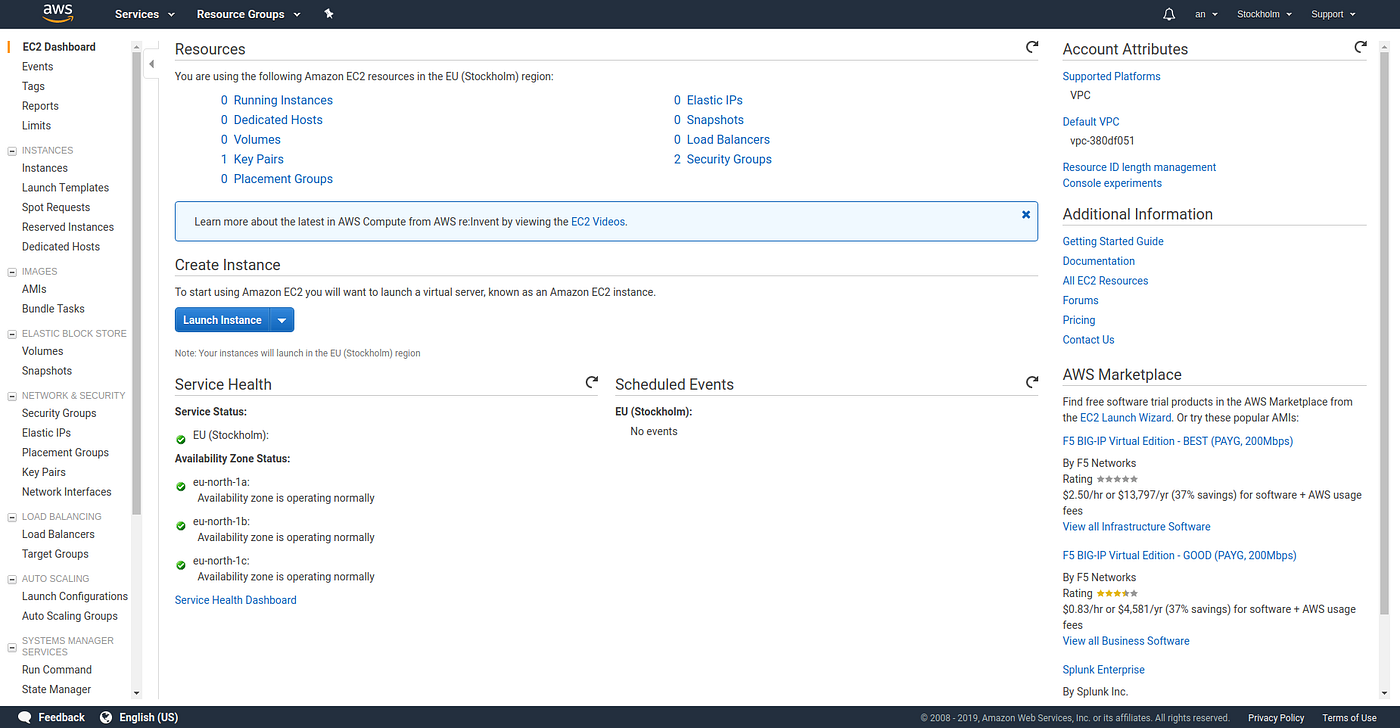This screenshot has height=728, width=1400.
Task: Open the Launch Instance dropdown arrow
Action: click(x=282, y=320)
